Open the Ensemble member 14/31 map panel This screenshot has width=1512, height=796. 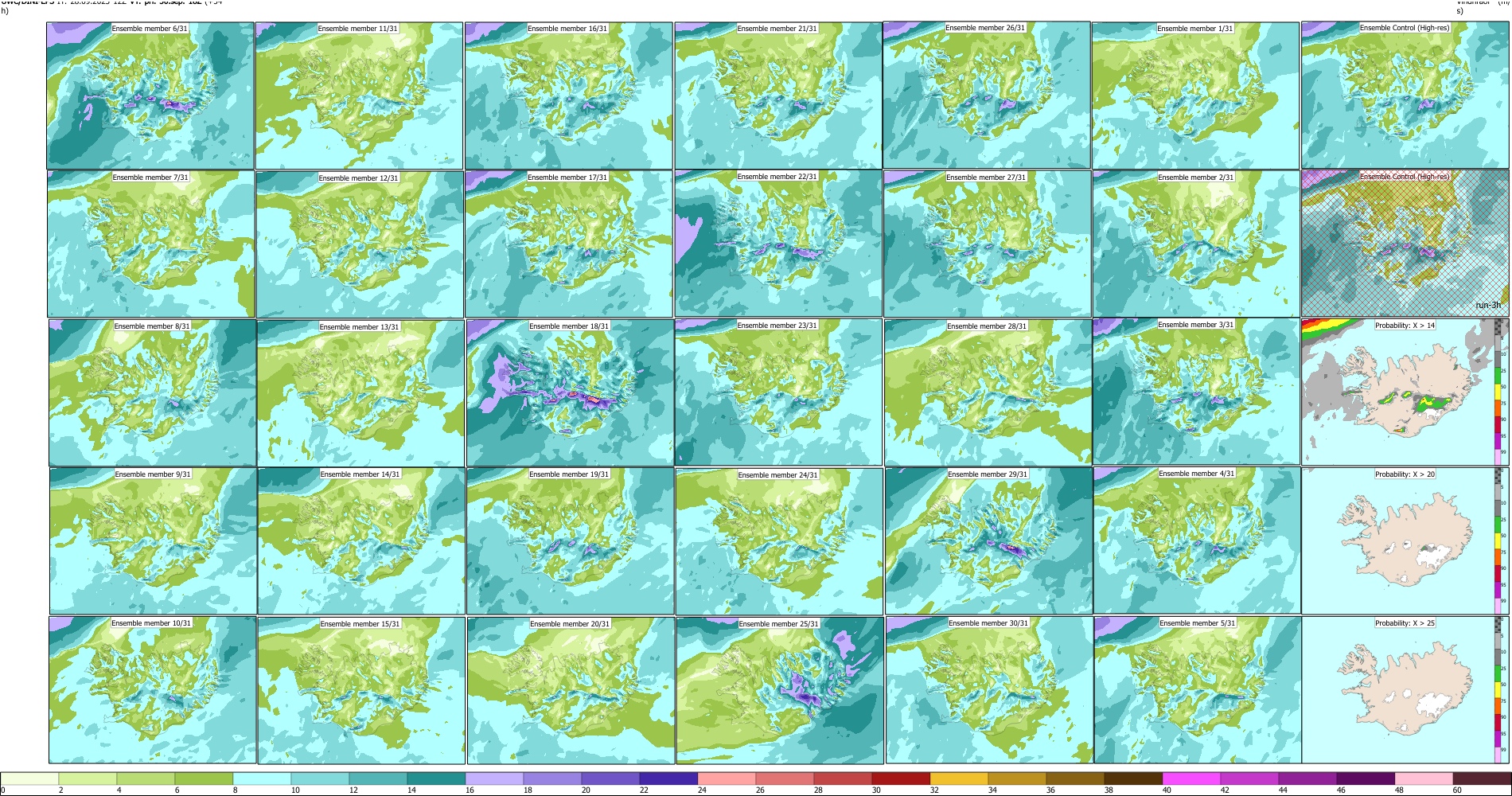[x=361, y=541]
